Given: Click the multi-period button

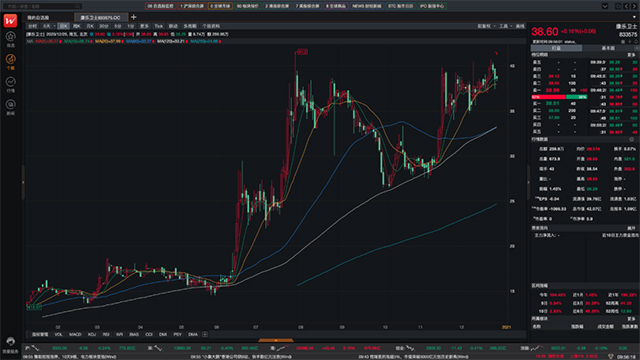Looking at the screenshot, I should (x=190, y=26).
